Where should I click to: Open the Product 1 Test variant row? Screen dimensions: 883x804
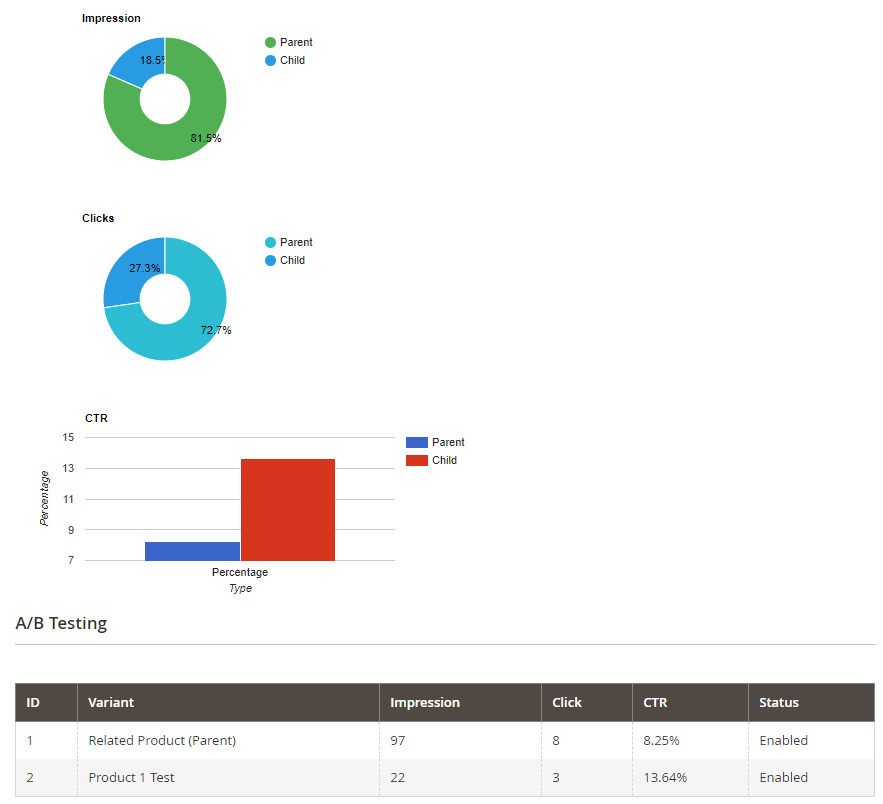(131, 778)
